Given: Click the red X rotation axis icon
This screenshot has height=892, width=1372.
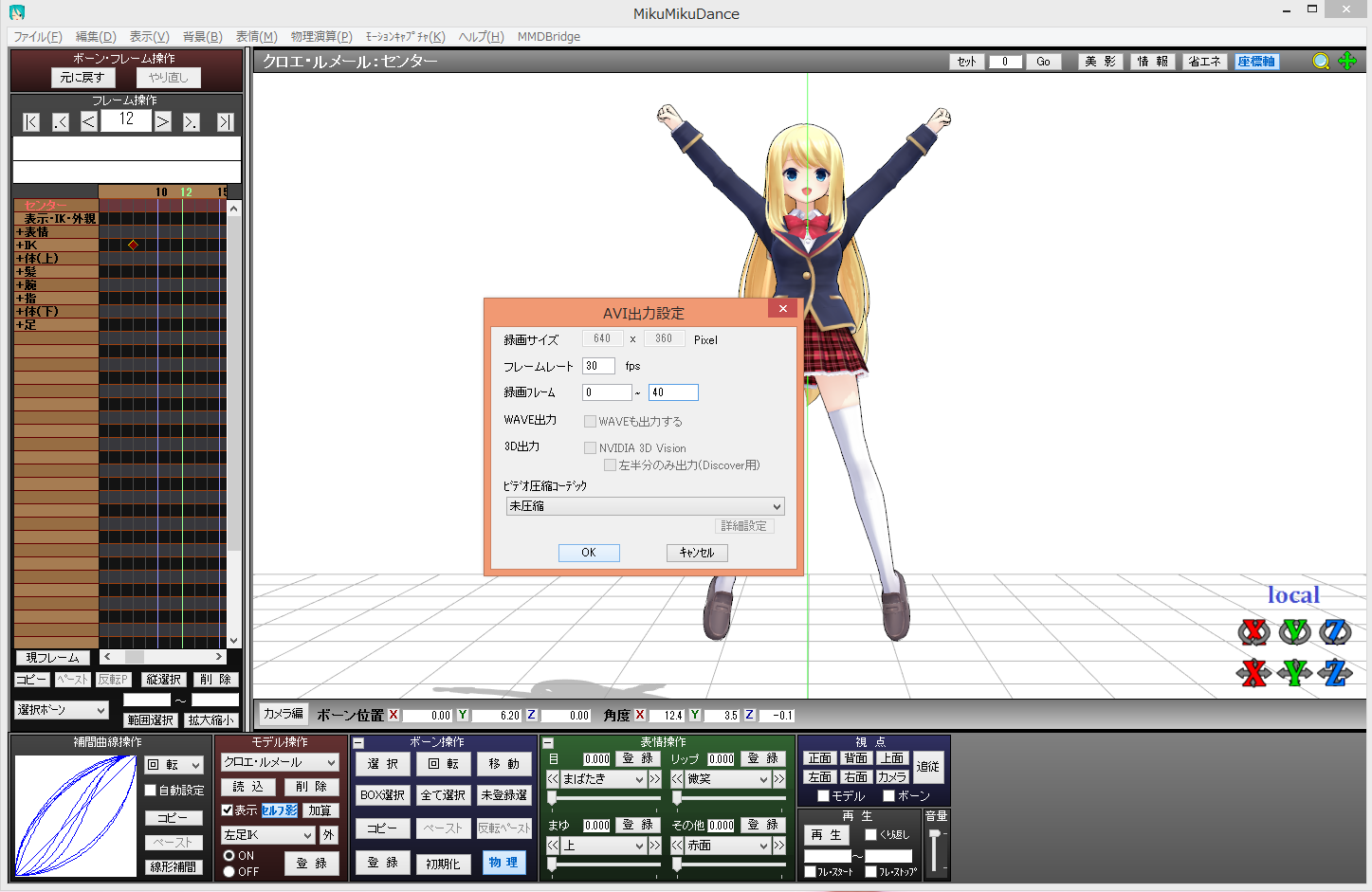Looking at the screenshot, I should [1253, 631].
